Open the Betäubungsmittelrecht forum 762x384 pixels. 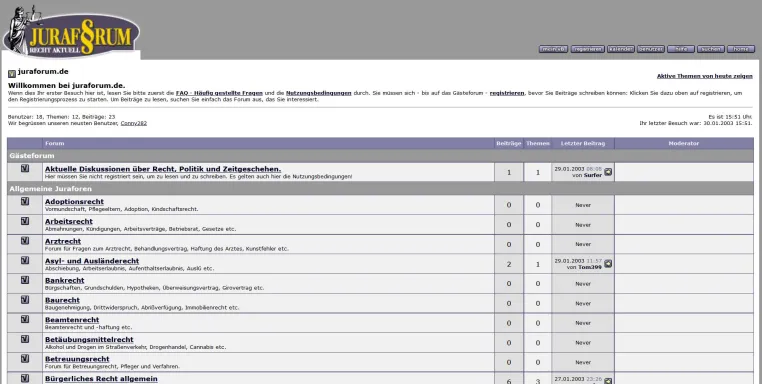tap(89, 340)
